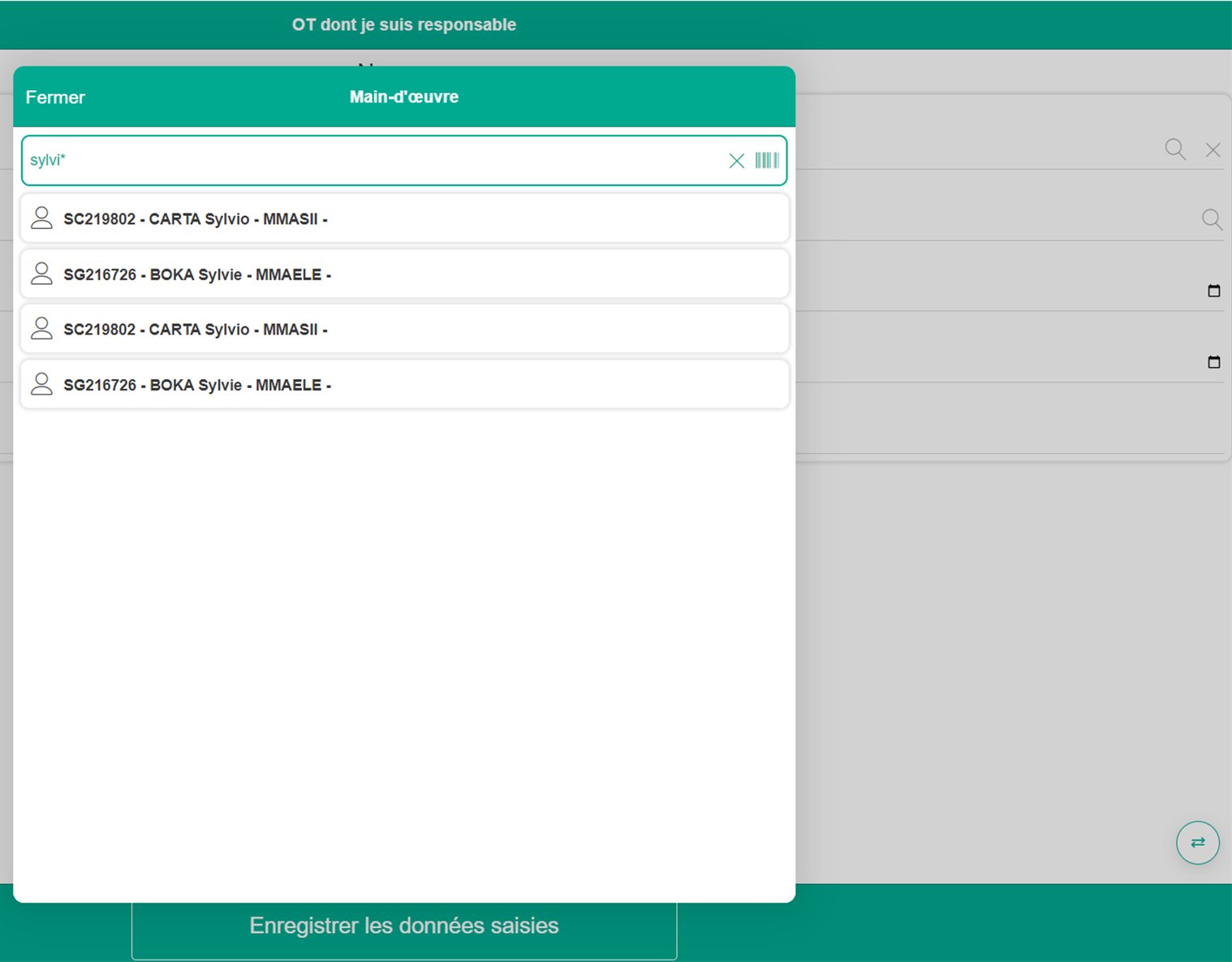The width and height of the screenshot is (1232, 962).
Task: Select the first CARTA Sylvio MMASII result
Action: tap(404, 219)
